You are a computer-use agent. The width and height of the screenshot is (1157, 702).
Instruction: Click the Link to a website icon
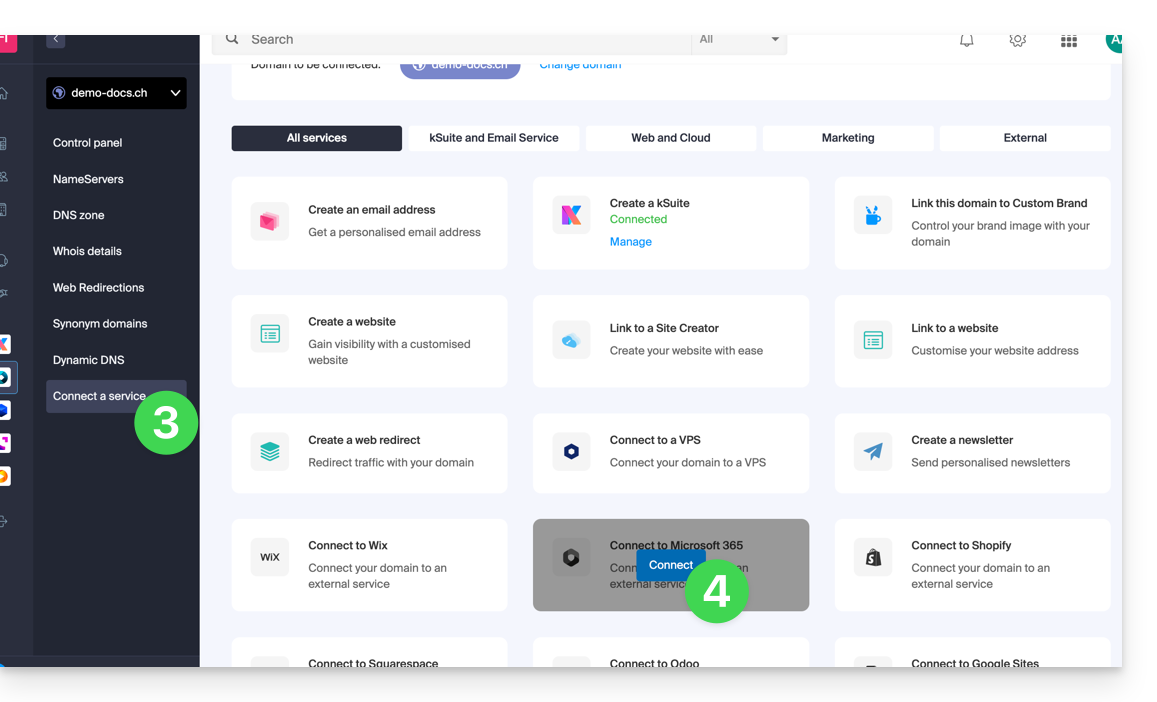click(x=873, y=340)
